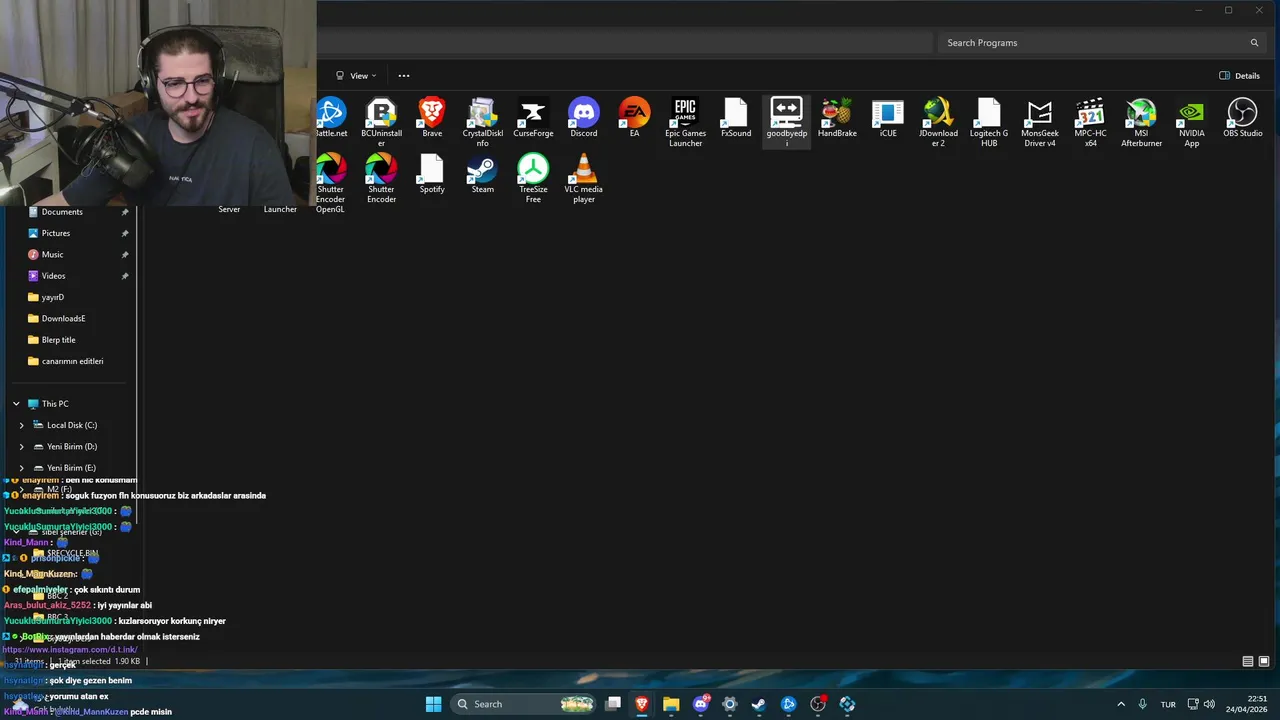Select the Logitech G HUB icon

989,122
